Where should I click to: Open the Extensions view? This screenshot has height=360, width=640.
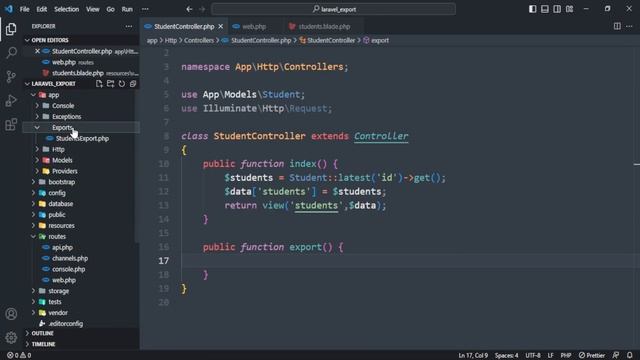(x=11, y=124)
